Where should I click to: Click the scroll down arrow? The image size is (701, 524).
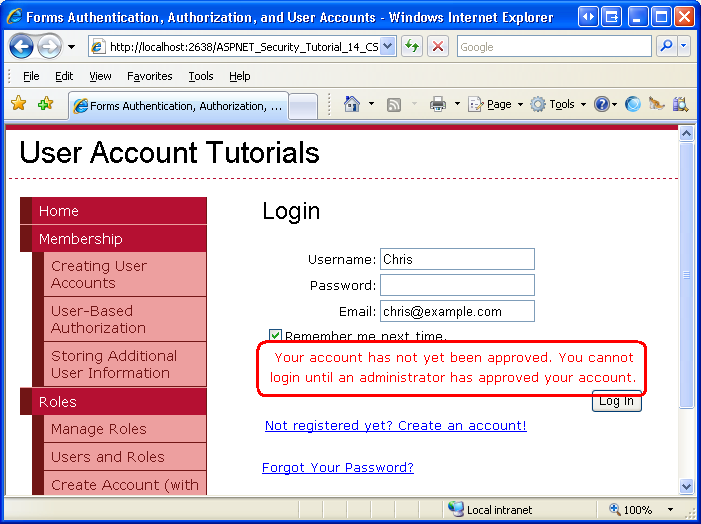(686, 486)
